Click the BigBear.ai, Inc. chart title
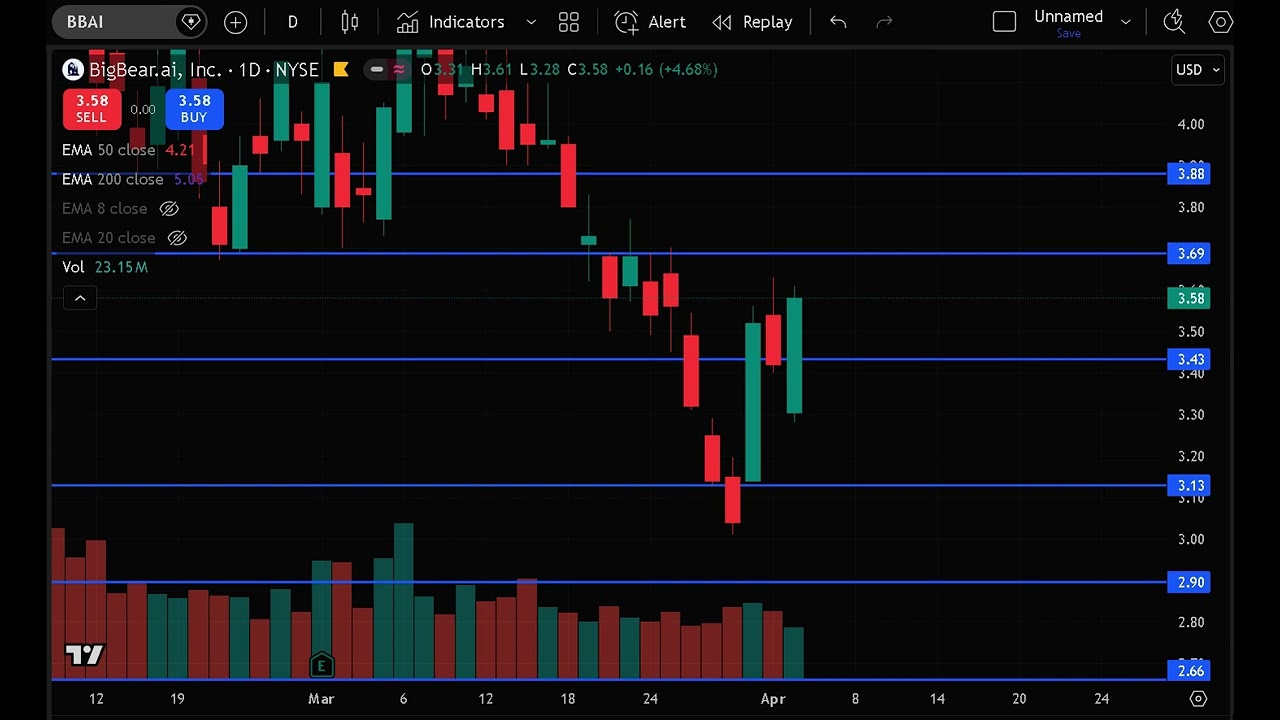The height and width of the screenshot is (720, 1280). point(204,70)
